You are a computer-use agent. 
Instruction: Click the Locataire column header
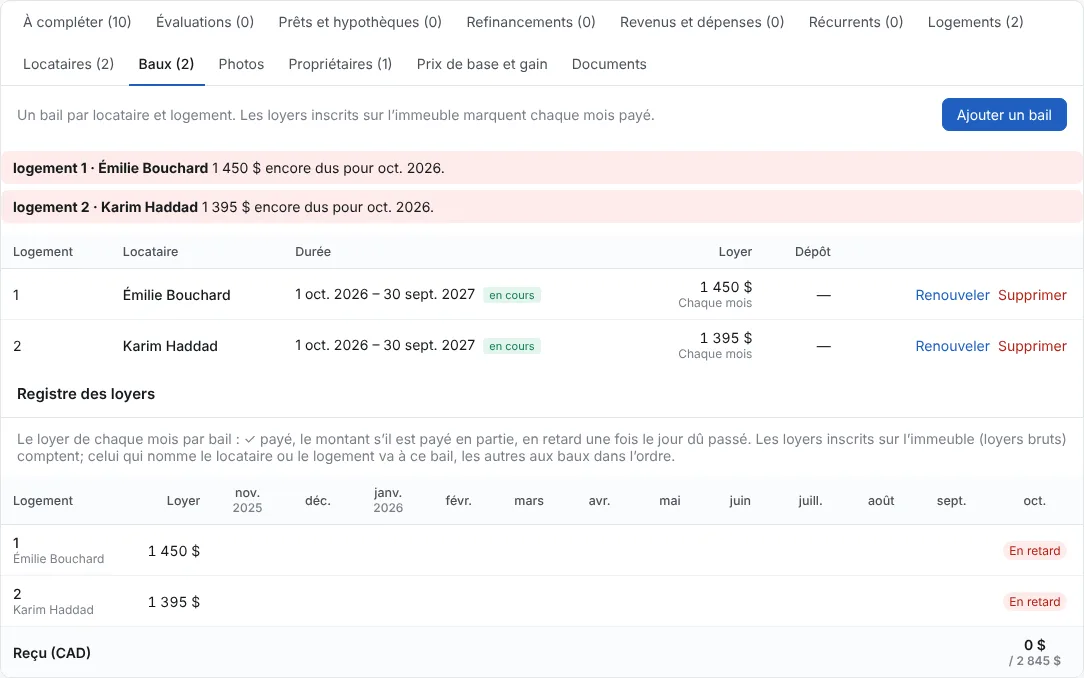pos(150,252)
